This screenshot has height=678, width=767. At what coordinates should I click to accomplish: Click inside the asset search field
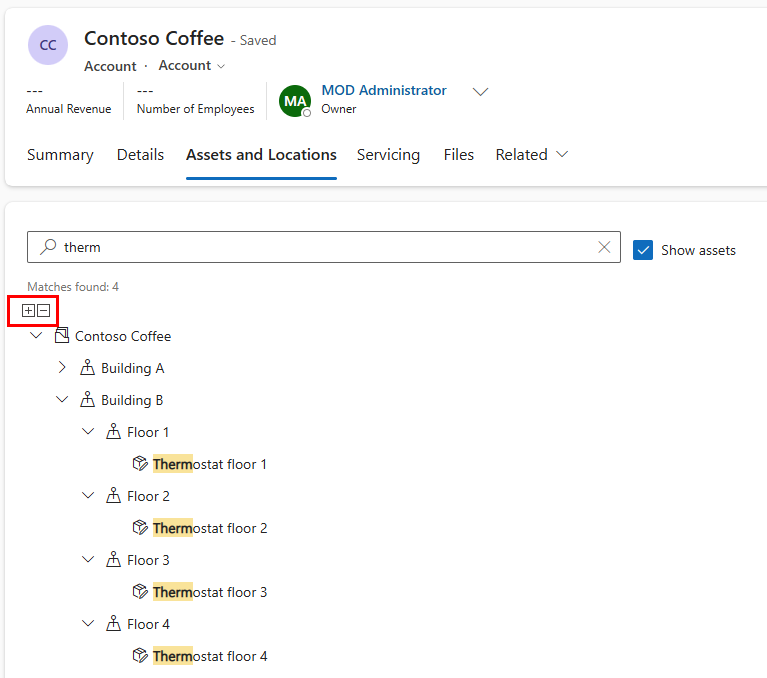pos(324,247)
